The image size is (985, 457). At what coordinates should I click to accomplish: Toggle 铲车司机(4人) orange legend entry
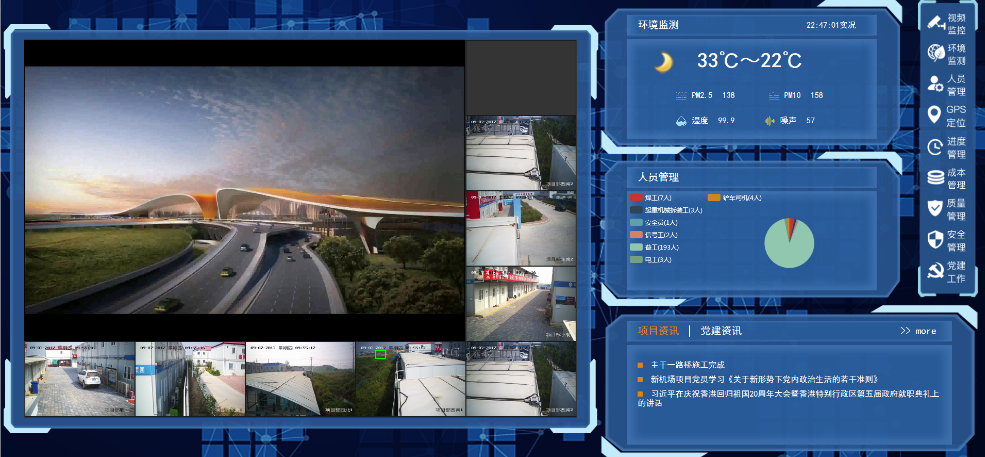[735, 198]
